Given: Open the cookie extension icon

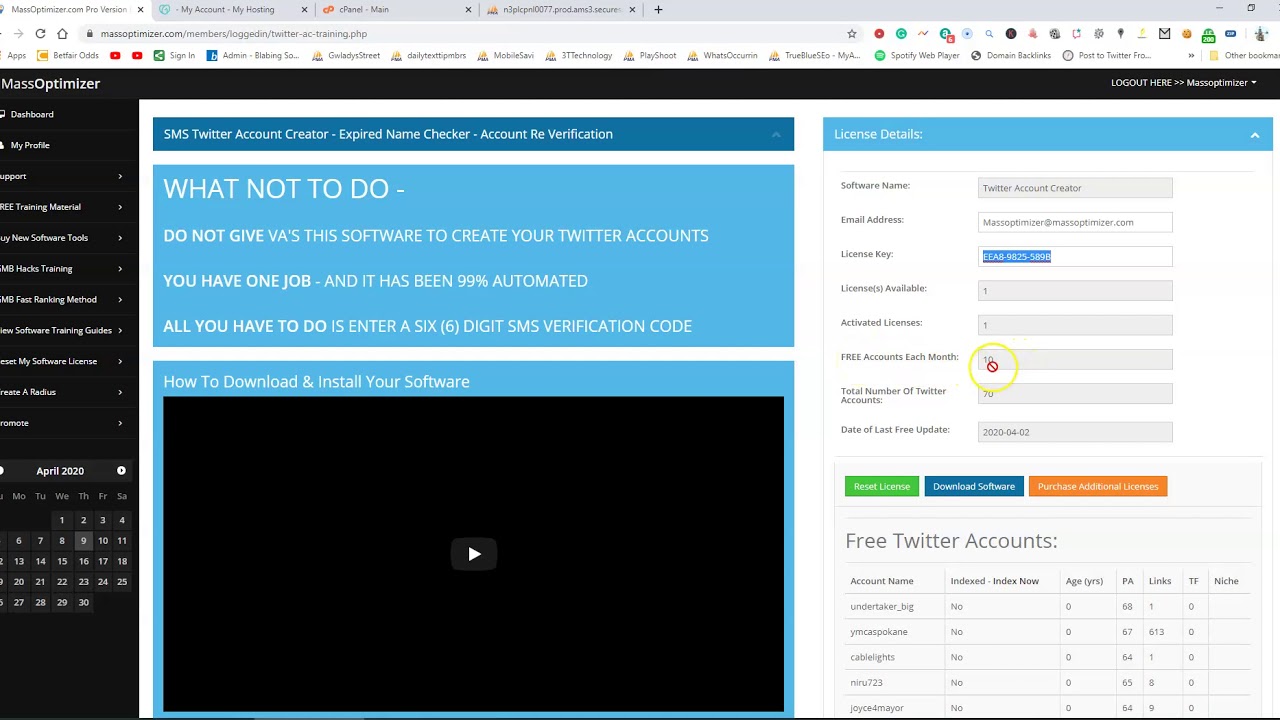Looking at the screenshot, I should (1187, 33).
